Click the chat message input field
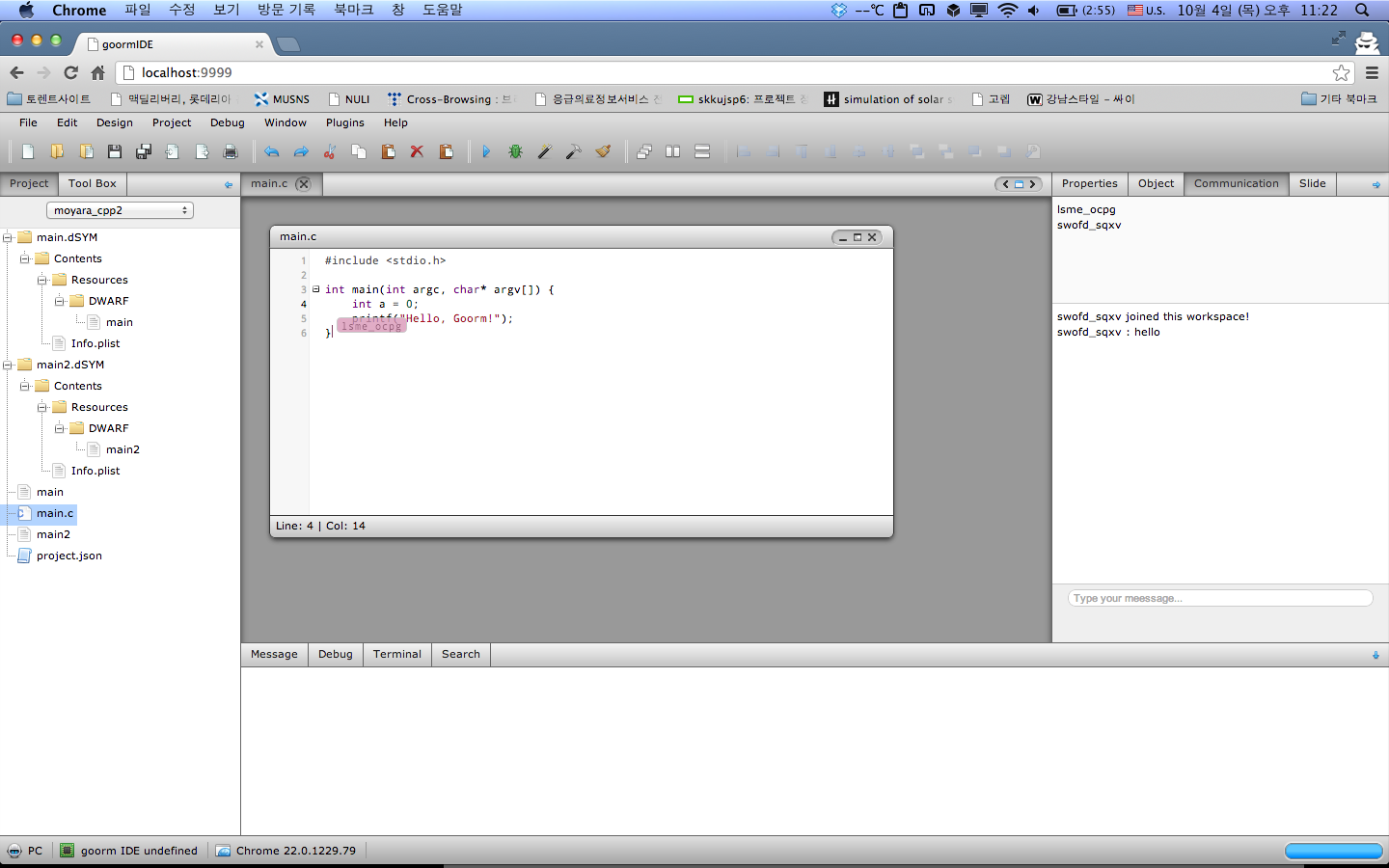This screenshot has height=868, width=1389. pos(1219,597)
